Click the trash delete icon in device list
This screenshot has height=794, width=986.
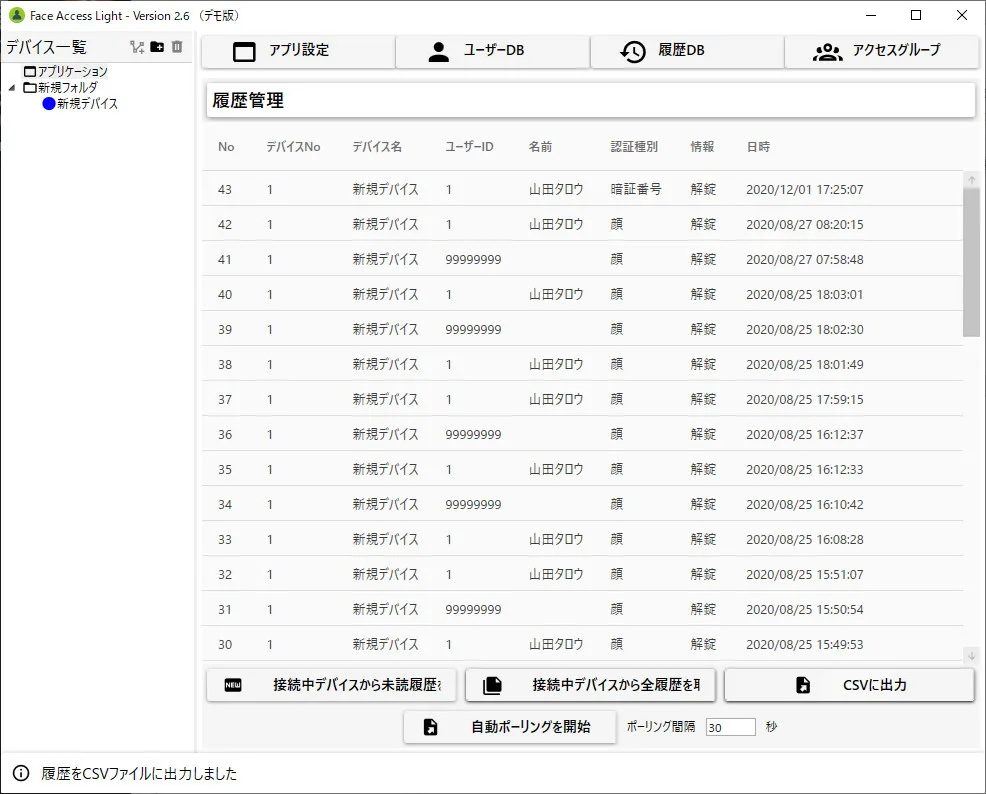click(177, 47)
